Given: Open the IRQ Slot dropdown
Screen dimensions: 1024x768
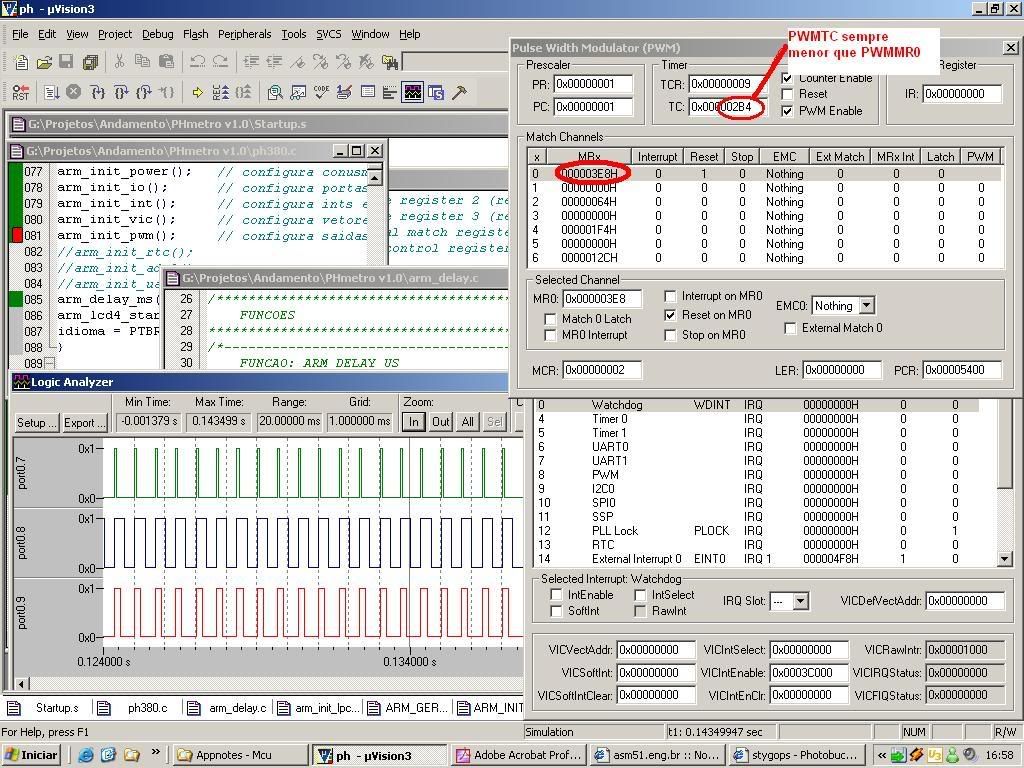Looking at the screenshot, I should pyautogui.click(x=801, y=601).
